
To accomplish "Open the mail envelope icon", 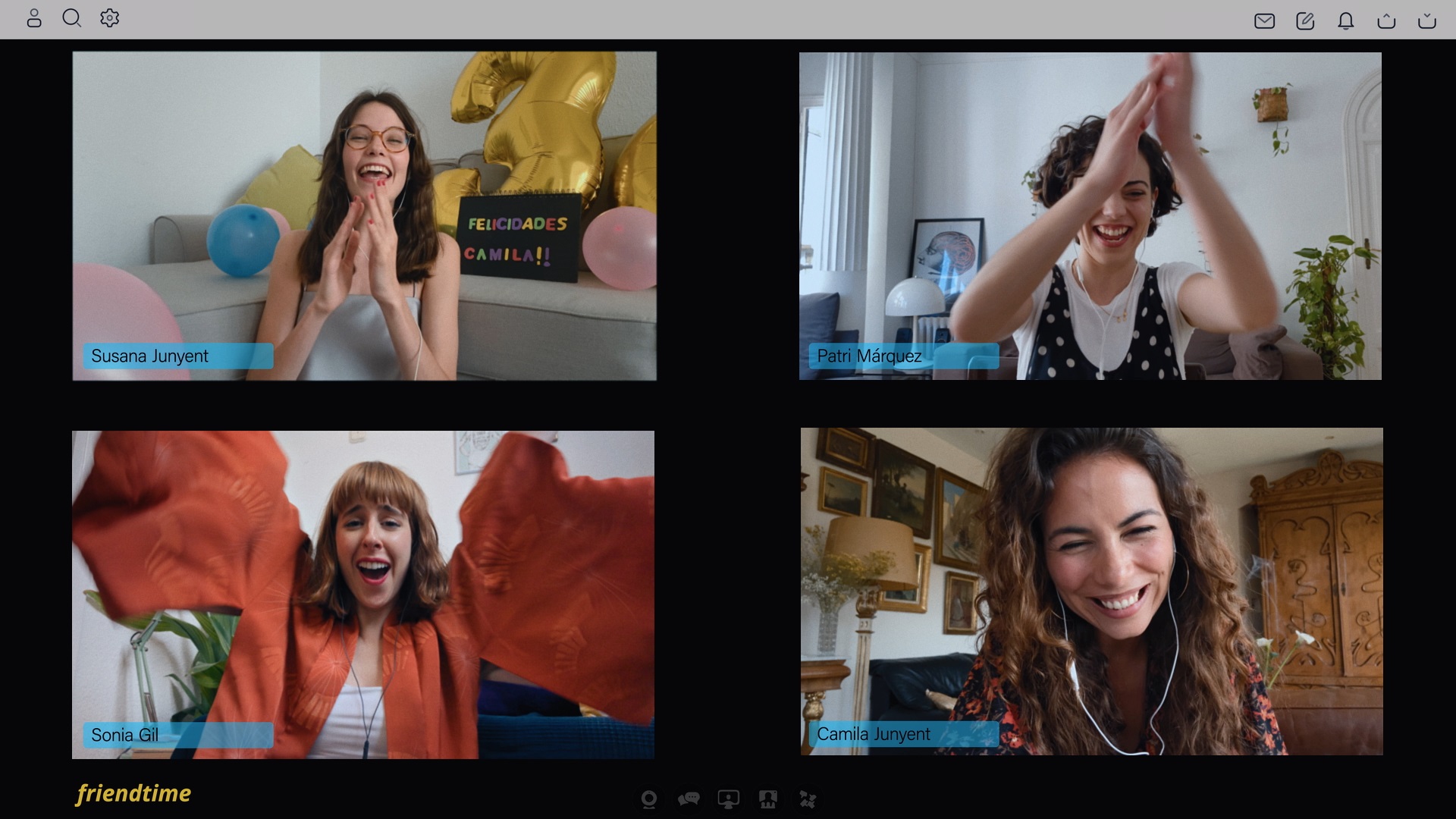I will pyautogui.click(x=1264, y=21).
